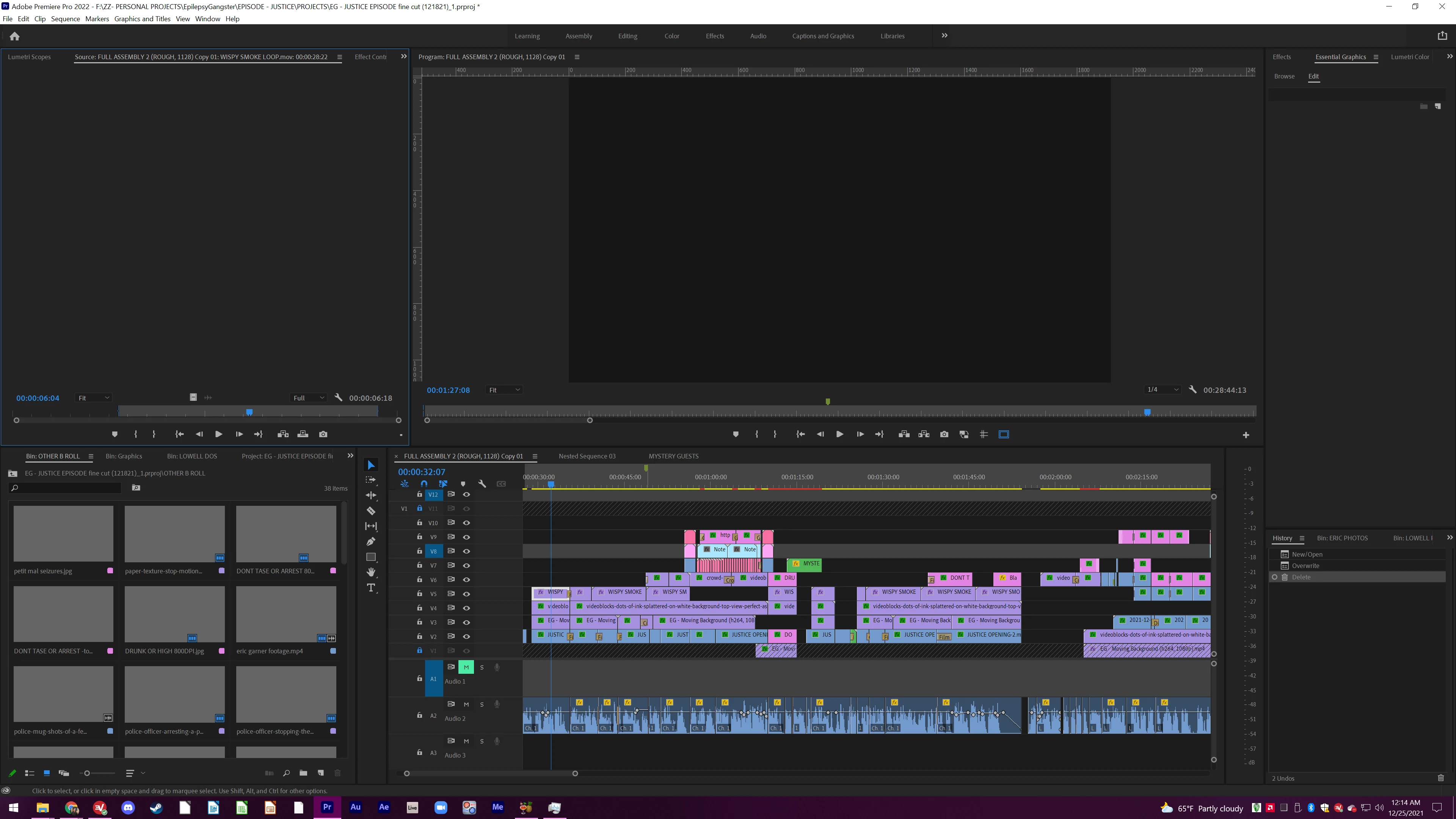Export frame from Program monitor
The width and height of the screenshot is (1456, 819).
point(944,435)
